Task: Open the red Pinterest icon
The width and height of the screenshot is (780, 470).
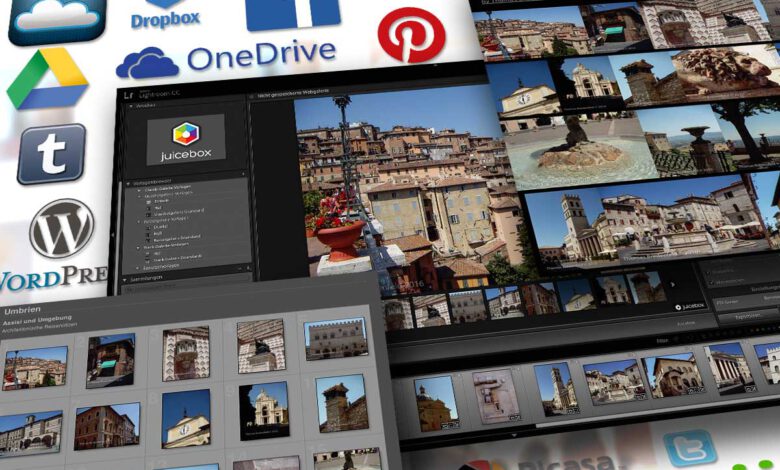Action: (411, 35)
